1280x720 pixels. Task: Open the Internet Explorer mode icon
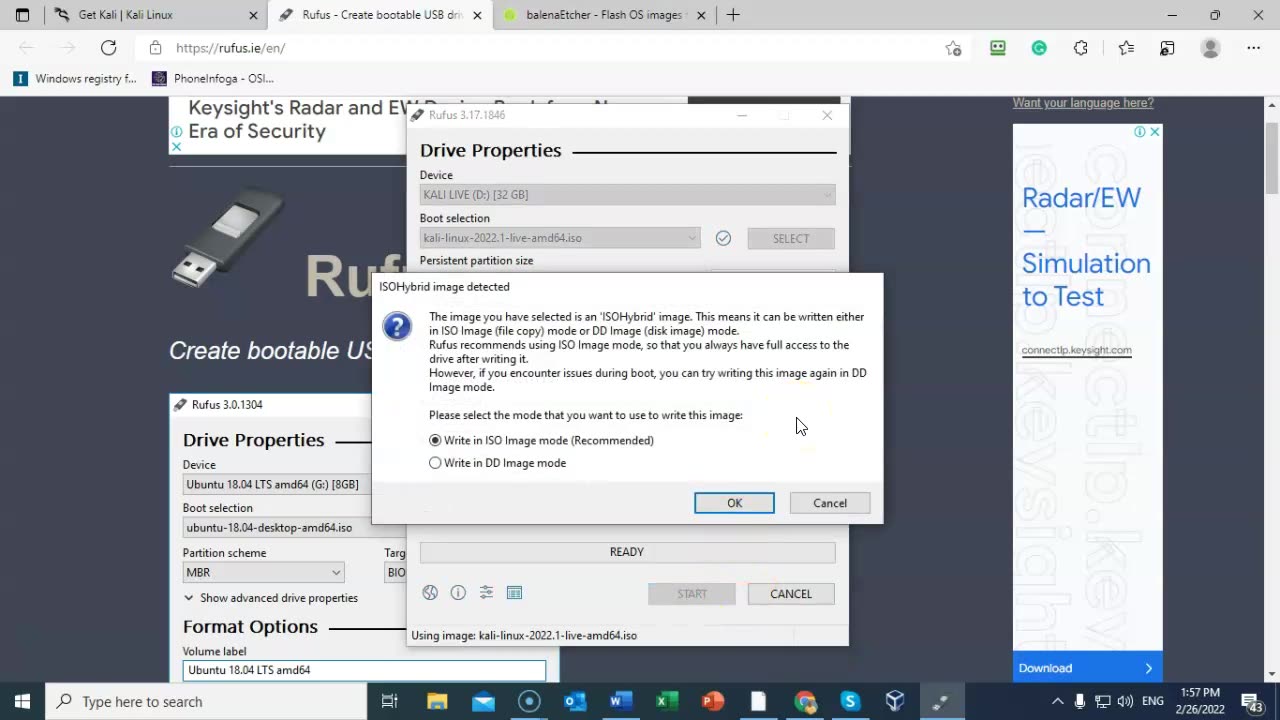click(x=1167, y=48)
